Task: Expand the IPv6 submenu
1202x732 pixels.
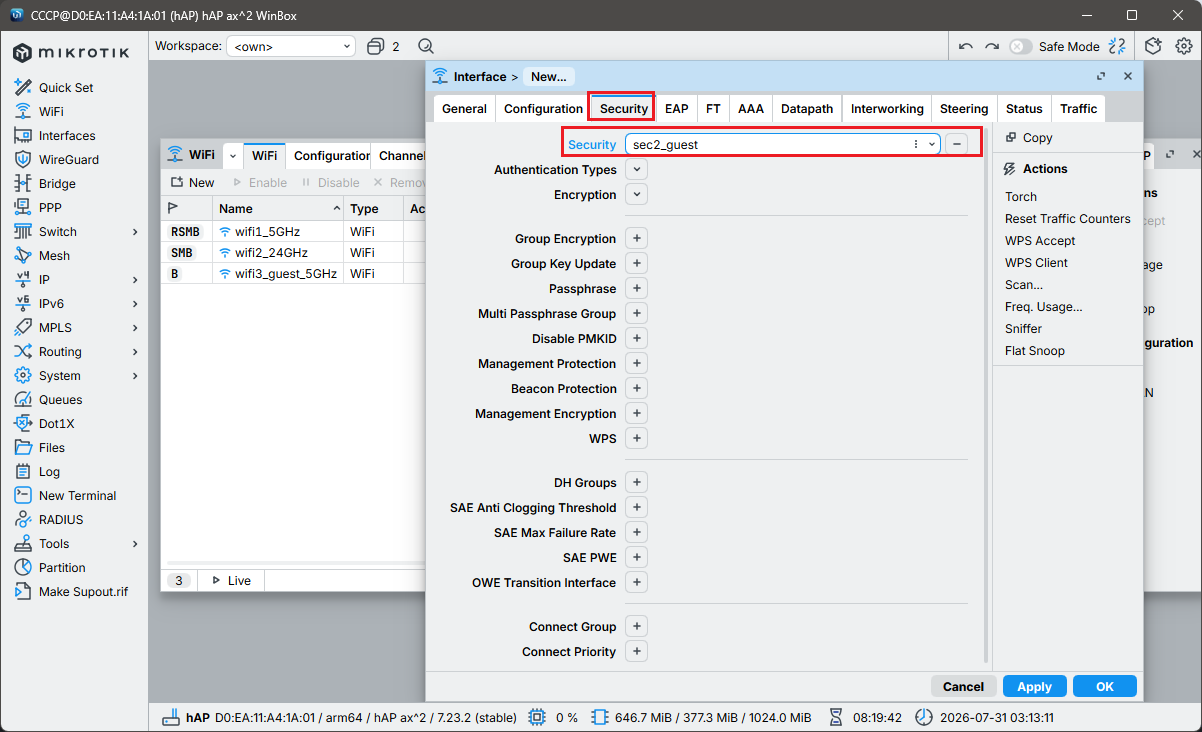Action: pyautogui.click(x=135, y=304)
